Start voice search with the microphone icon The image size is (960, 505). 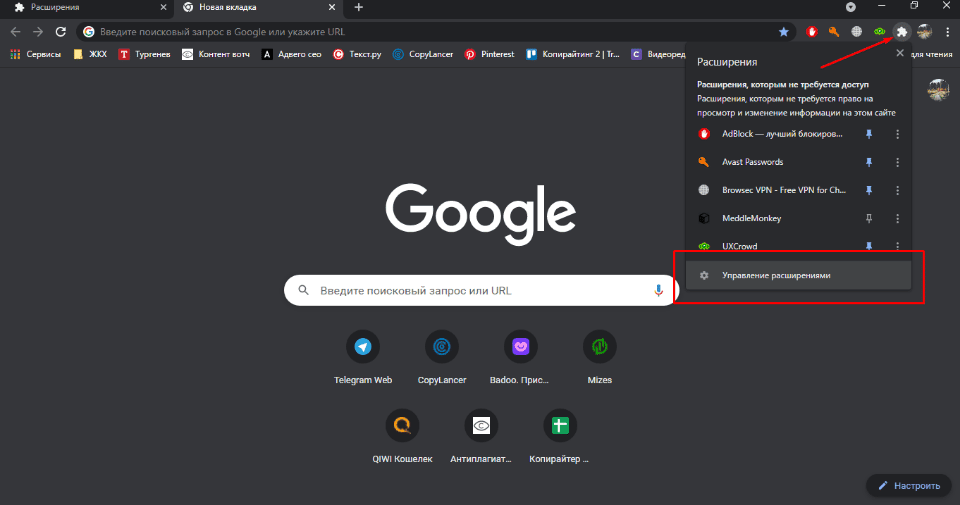coord(659,291)
